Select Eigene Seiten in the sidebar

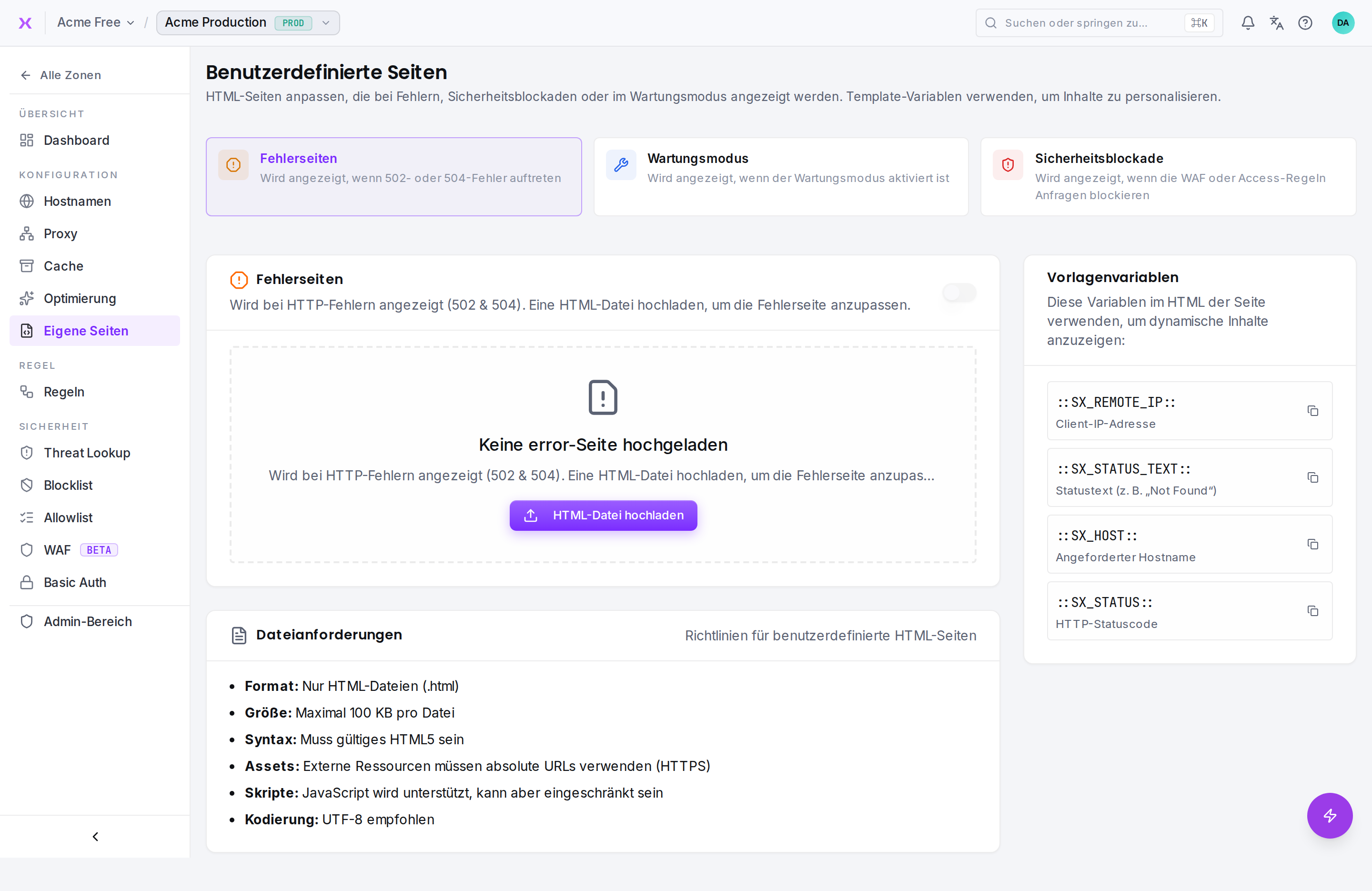click(x=94, y=331)
